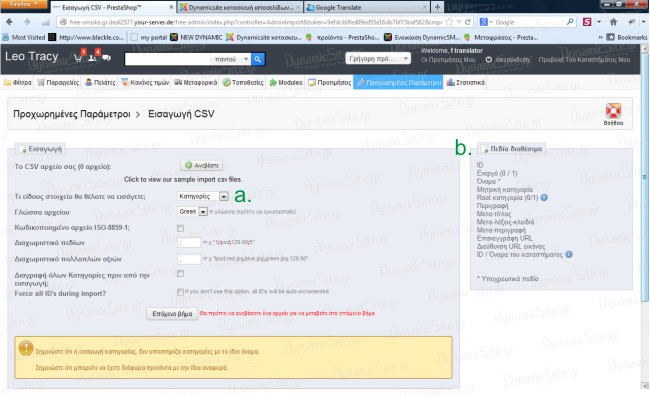Click the red S toolbar add-on icon
Screen dimensions: 650x396
587,22
